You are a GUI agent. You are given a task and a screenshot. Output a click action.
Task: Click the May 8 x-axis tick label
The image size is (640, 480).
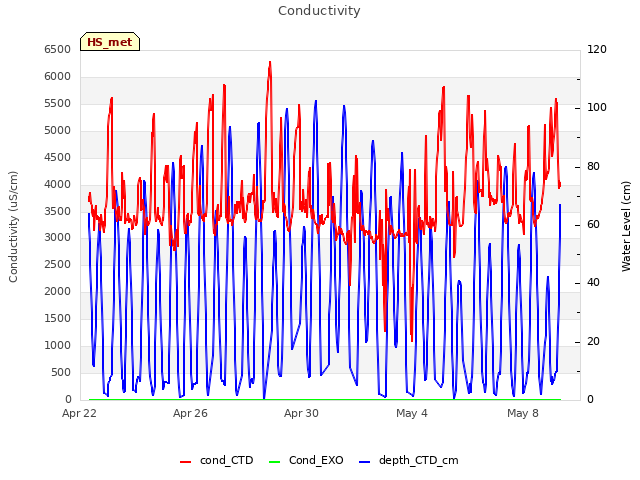point(523,413)
